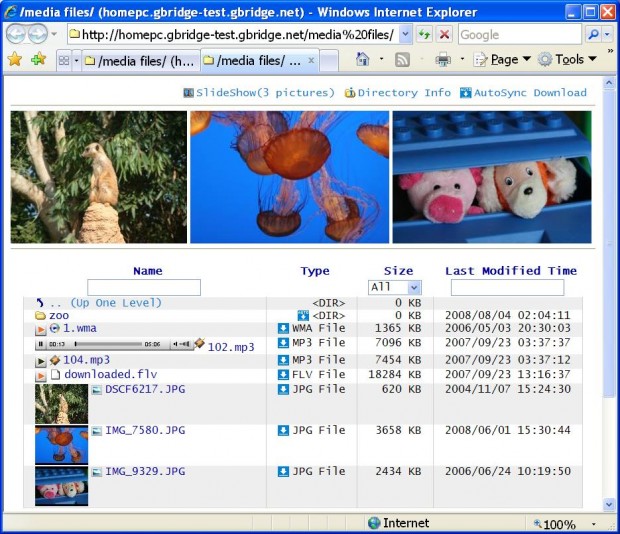Click the red Stop loading icon
The width and height of the screenshot is (620, 534).
click(x=444, y=35)
